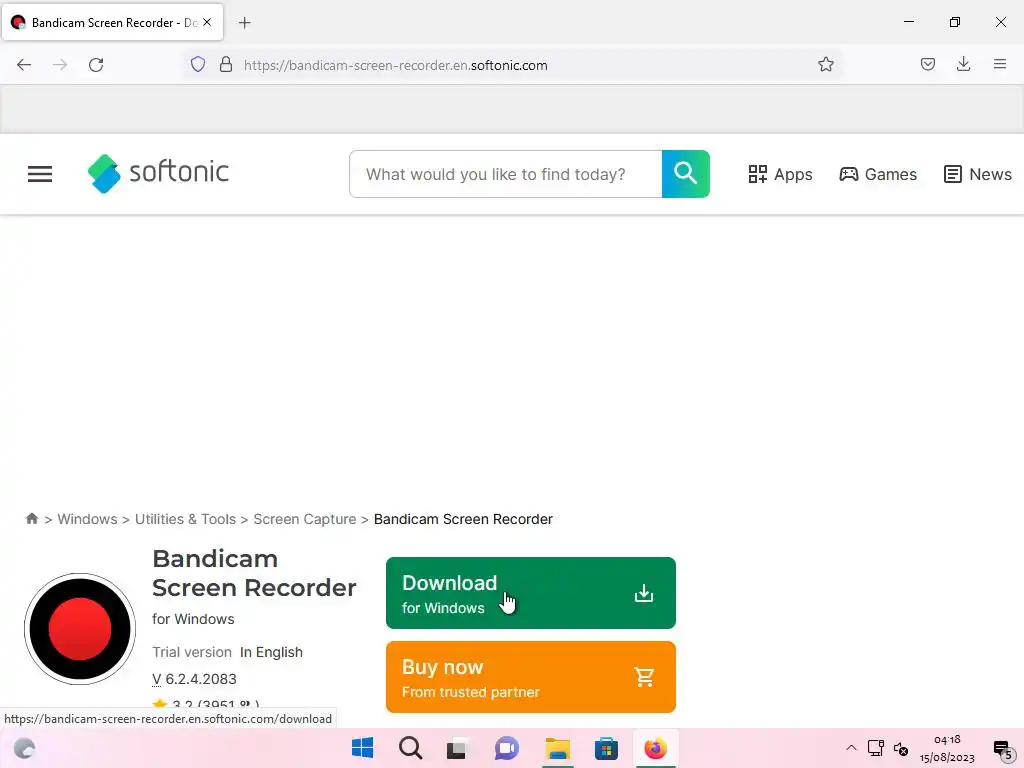Show hidden system tray icons
1024x768 pixels.
tap(851, 748)
